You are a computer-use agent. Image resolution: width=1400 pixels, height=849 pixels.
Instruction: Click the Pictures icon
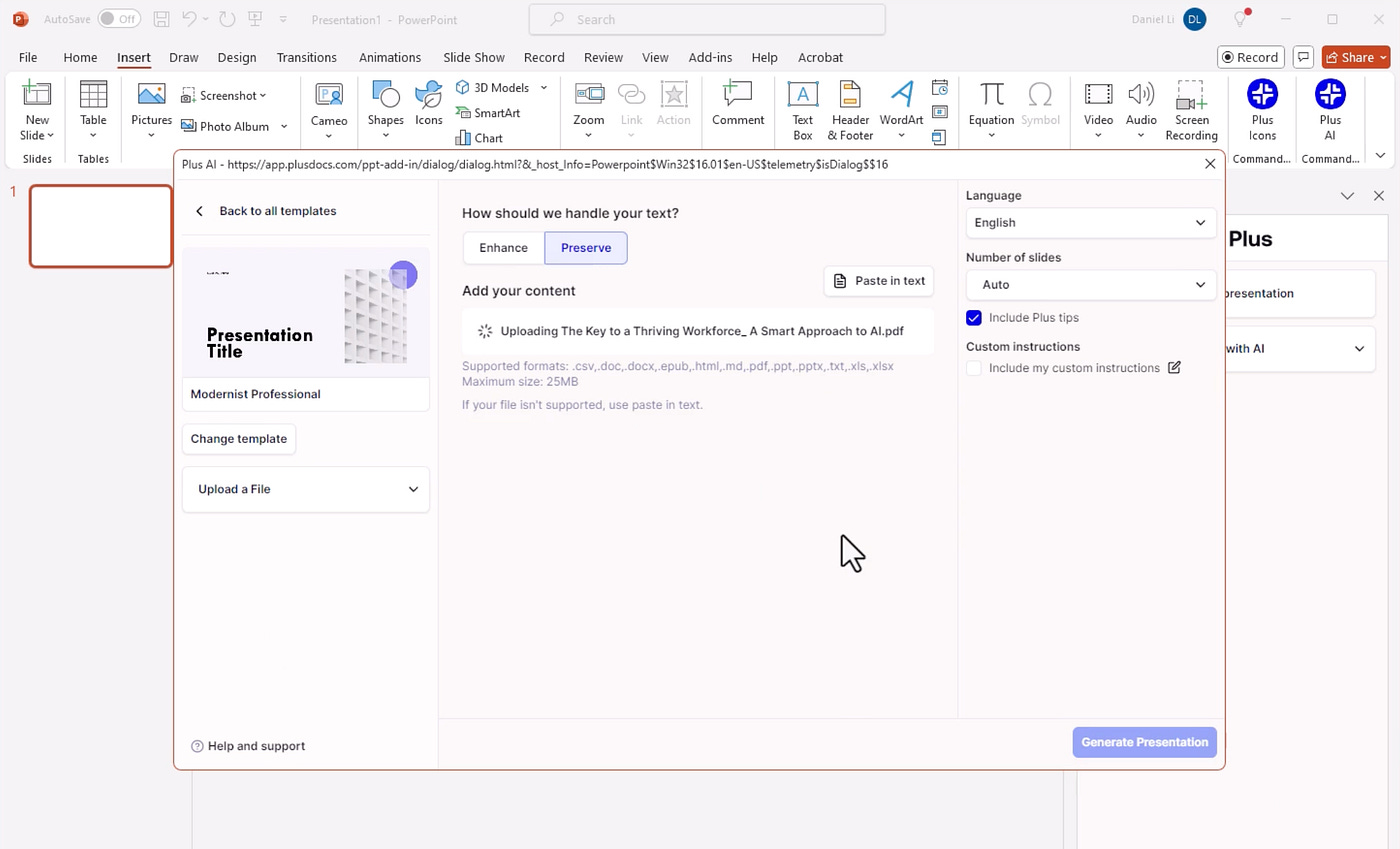coord(152,96)
